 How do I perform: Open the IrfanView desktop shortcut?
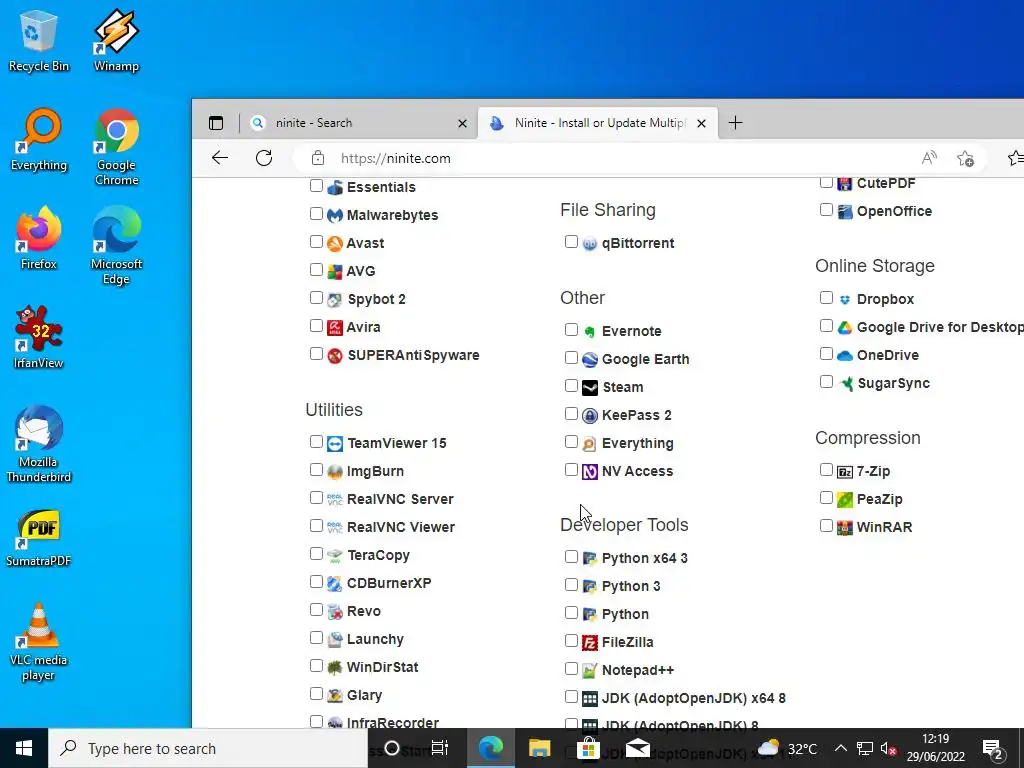39,338
